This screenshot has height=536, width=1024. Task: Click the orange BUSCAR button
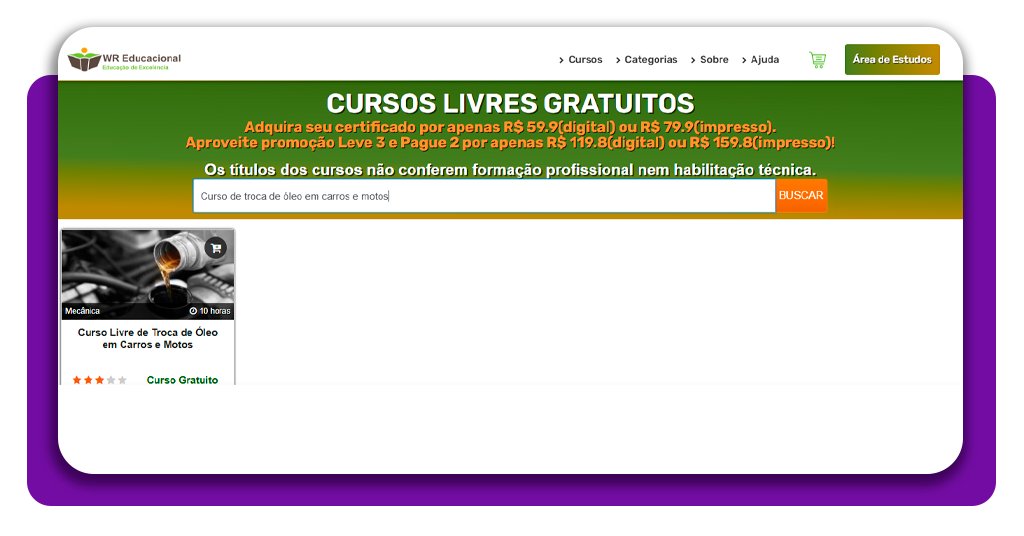point(801,196)
